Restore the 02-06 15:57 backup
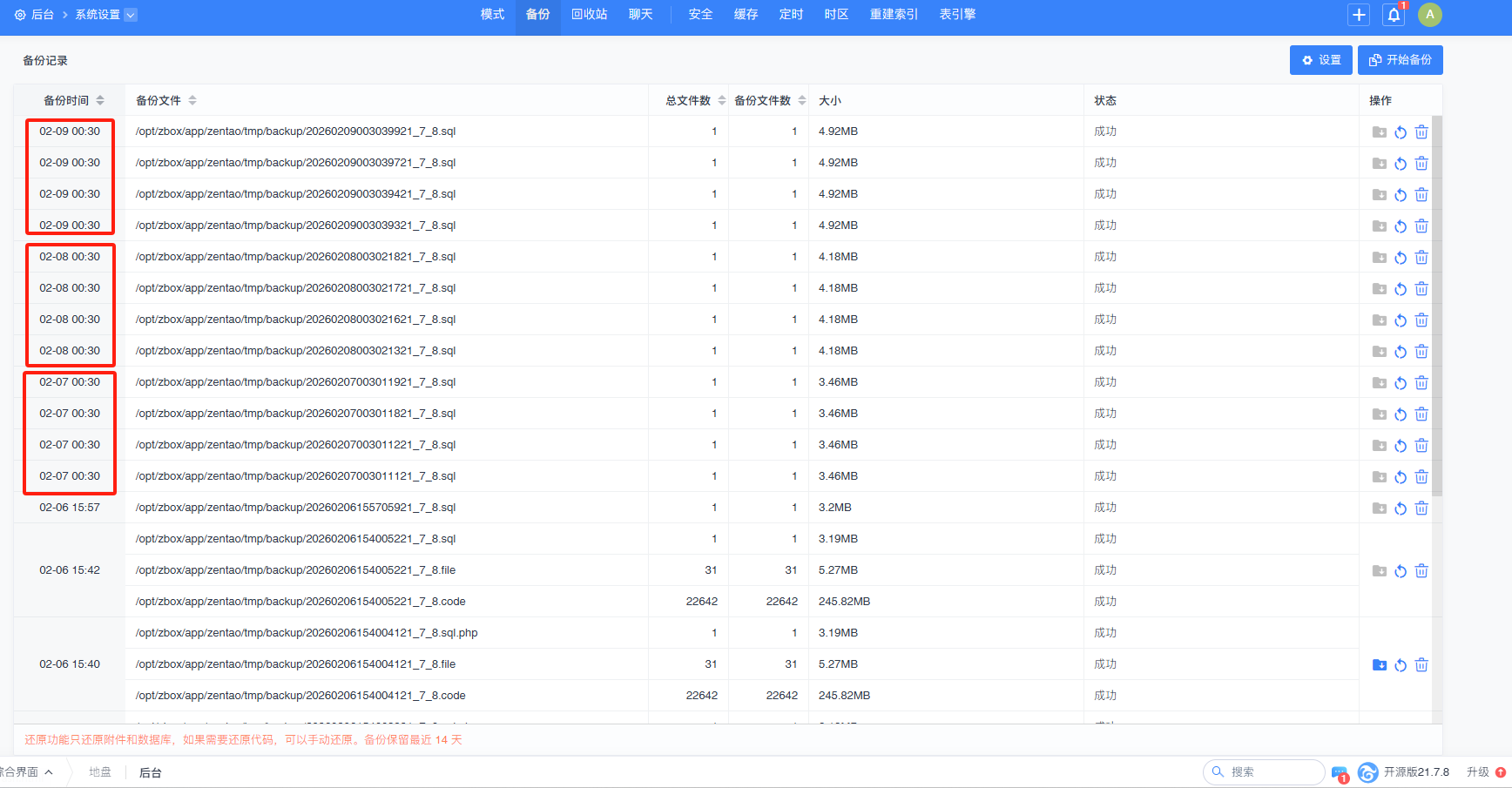 pyautogui.click(x=1401, y=508)
